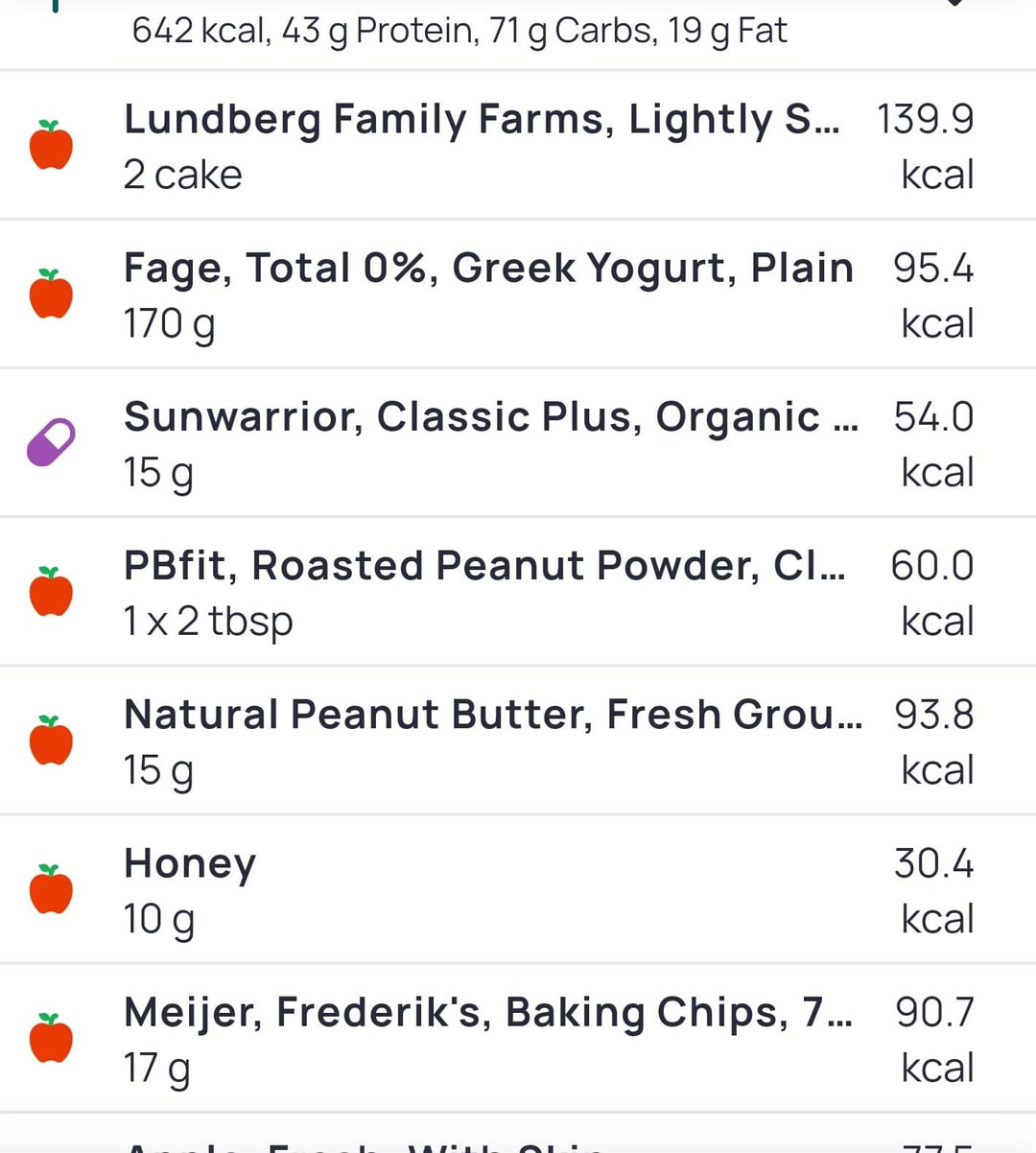Tap the apple icon beside PBfit peanut powder

(x=51, y=591)
